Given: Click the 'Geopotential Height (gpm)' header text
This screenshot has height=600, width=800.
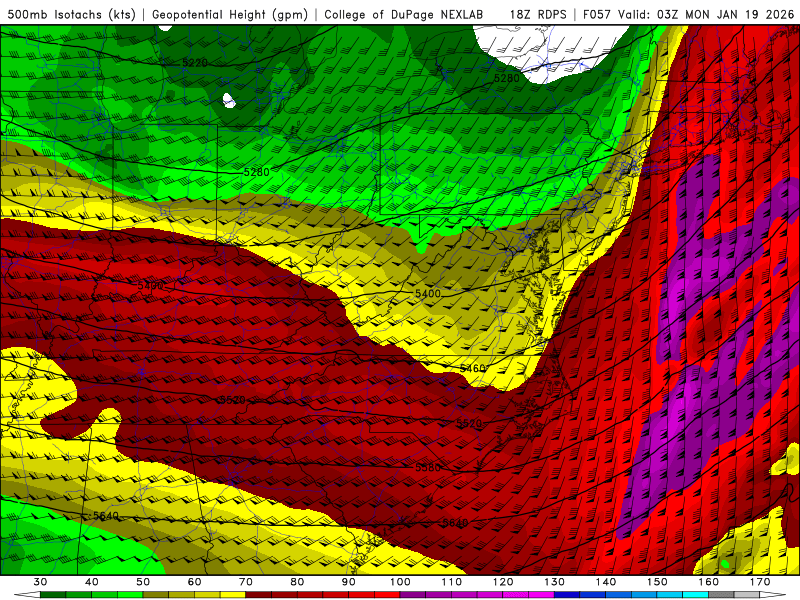Looking at the screenshot, I should coord(230,15).
